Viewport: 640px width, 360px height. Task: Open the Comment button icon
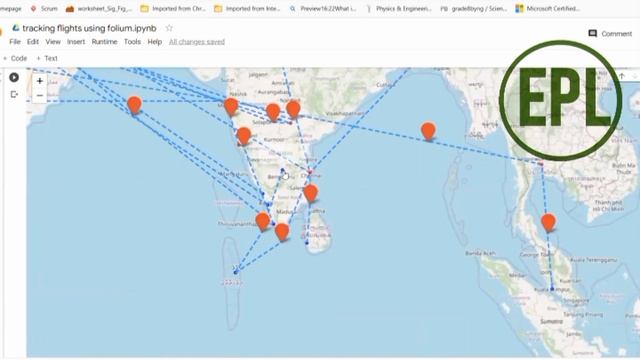593,33
